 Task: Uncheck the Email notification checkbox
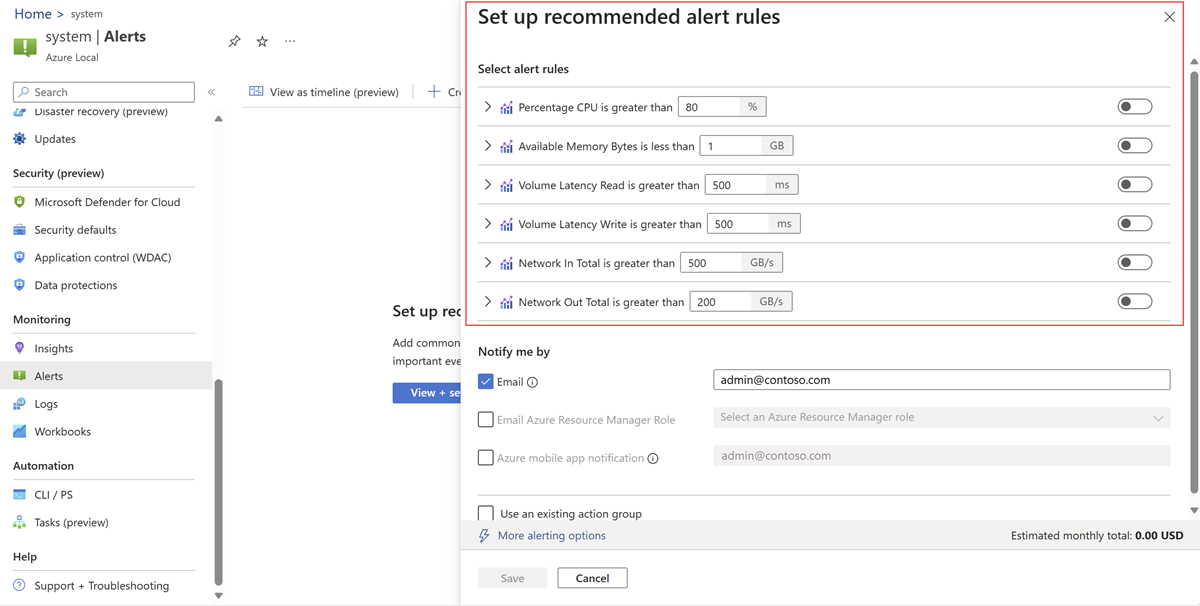coord(486,381)
